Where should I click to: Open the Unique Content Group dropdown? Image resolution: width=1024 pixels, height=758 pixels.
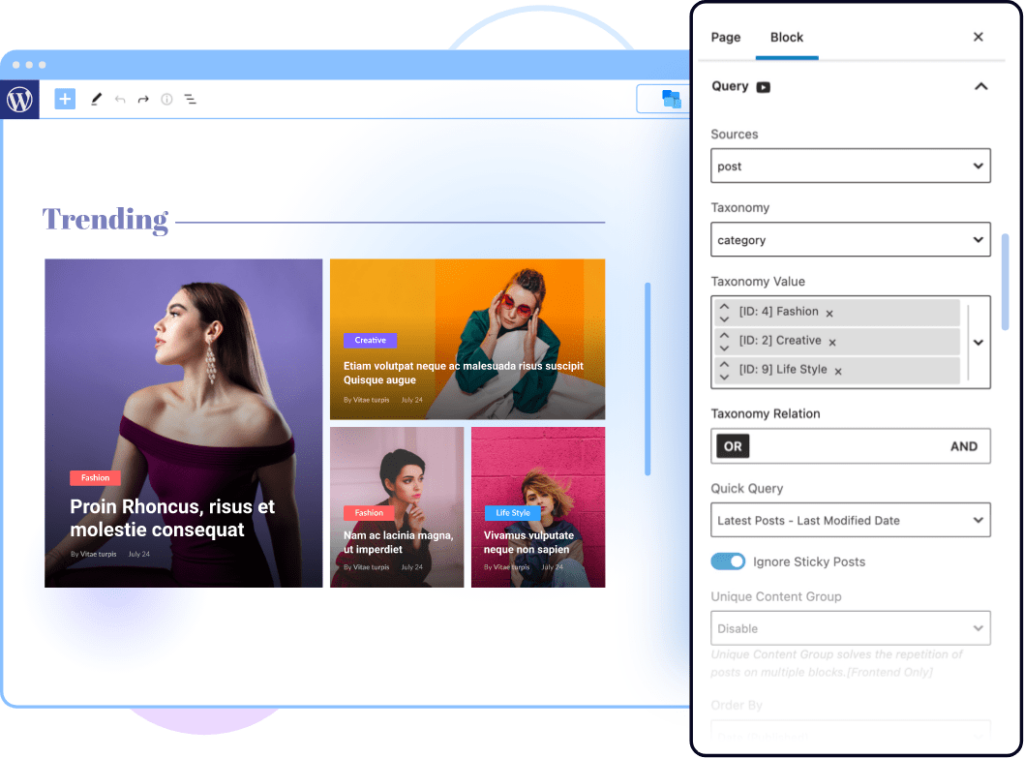pyautogui.click(x=850, y=628)
